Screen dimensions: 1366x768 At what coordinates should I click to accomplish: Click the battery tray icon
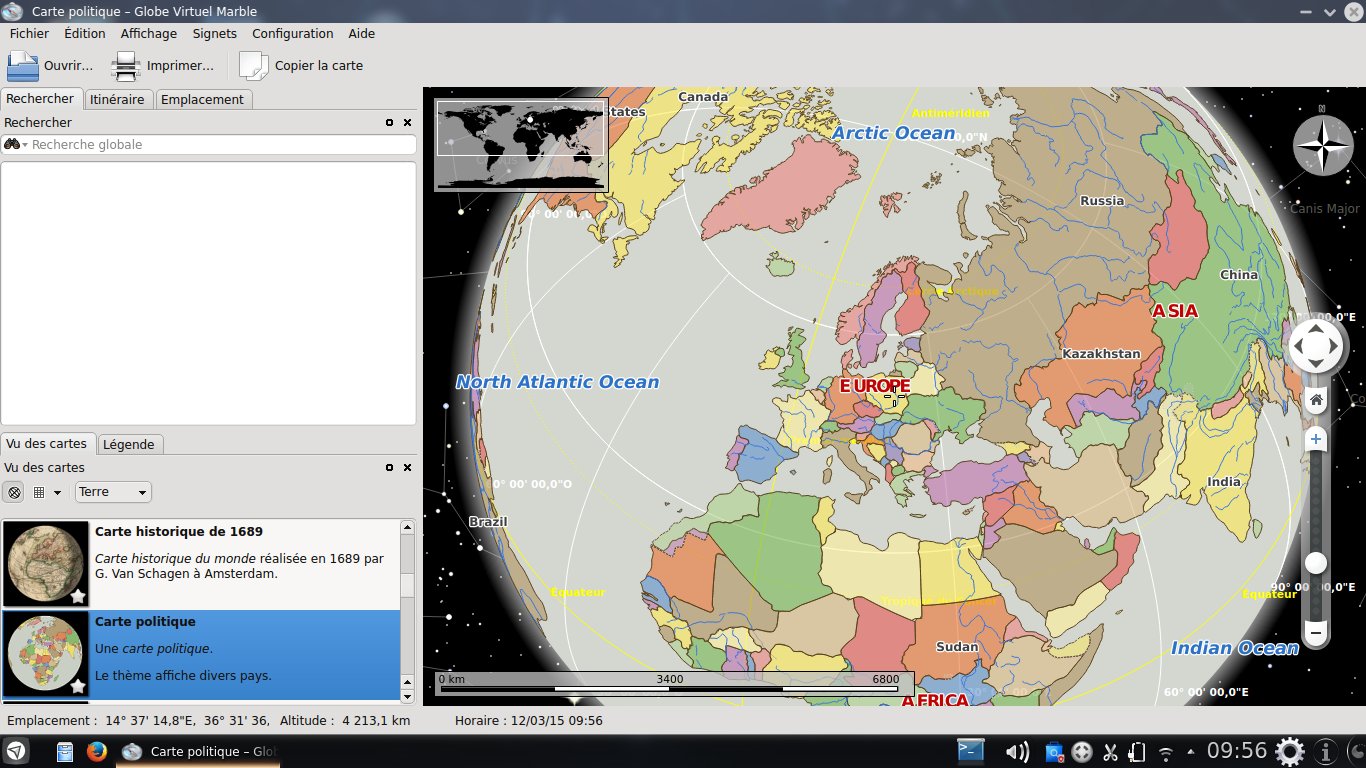(x=1137, y=752)
